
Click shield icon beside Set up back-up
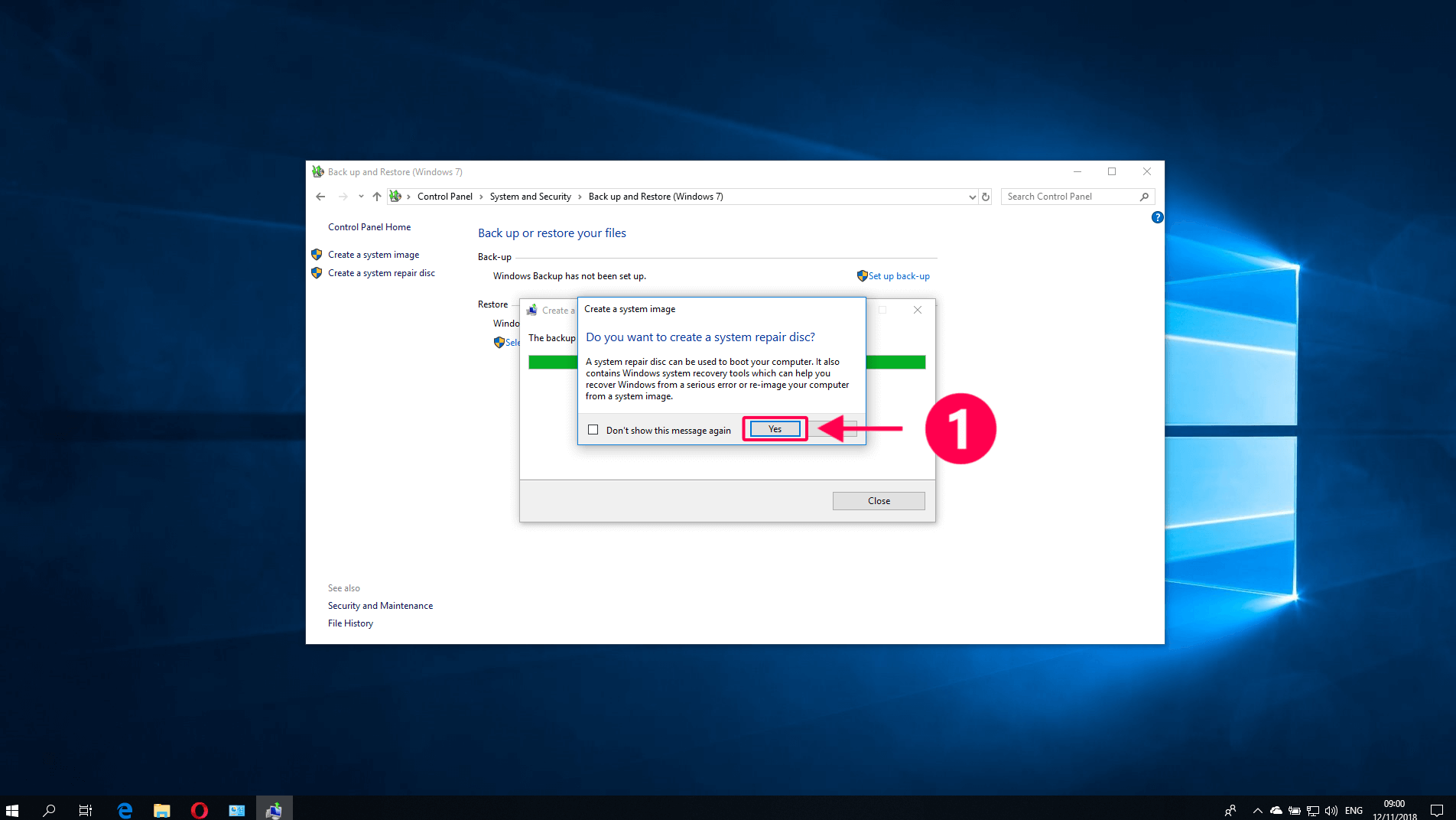click(x=862, y=276)
